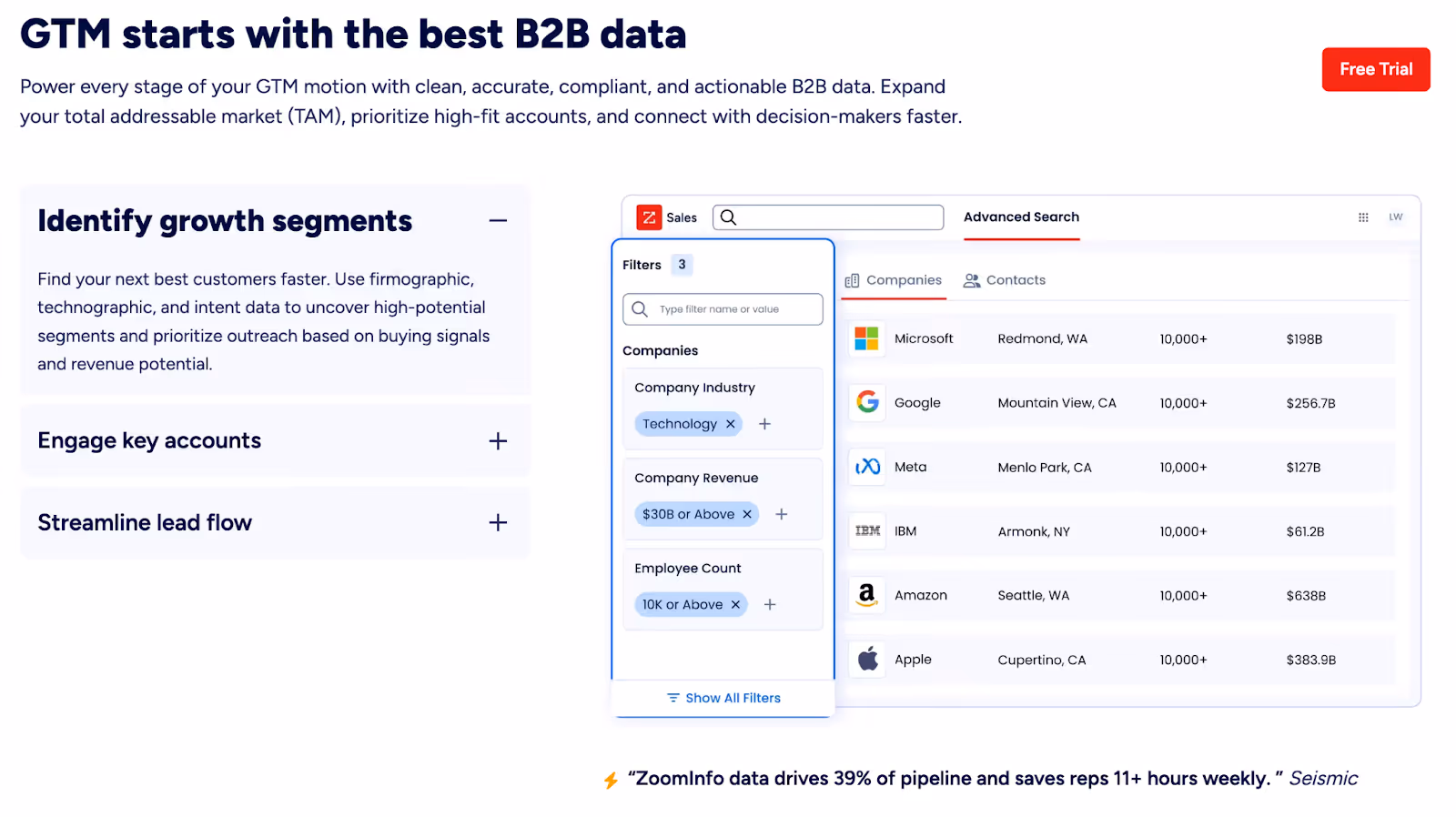Screen dimensions: 1456x817
Task: Select the Meta company name
Action: [x=910, y=467]
